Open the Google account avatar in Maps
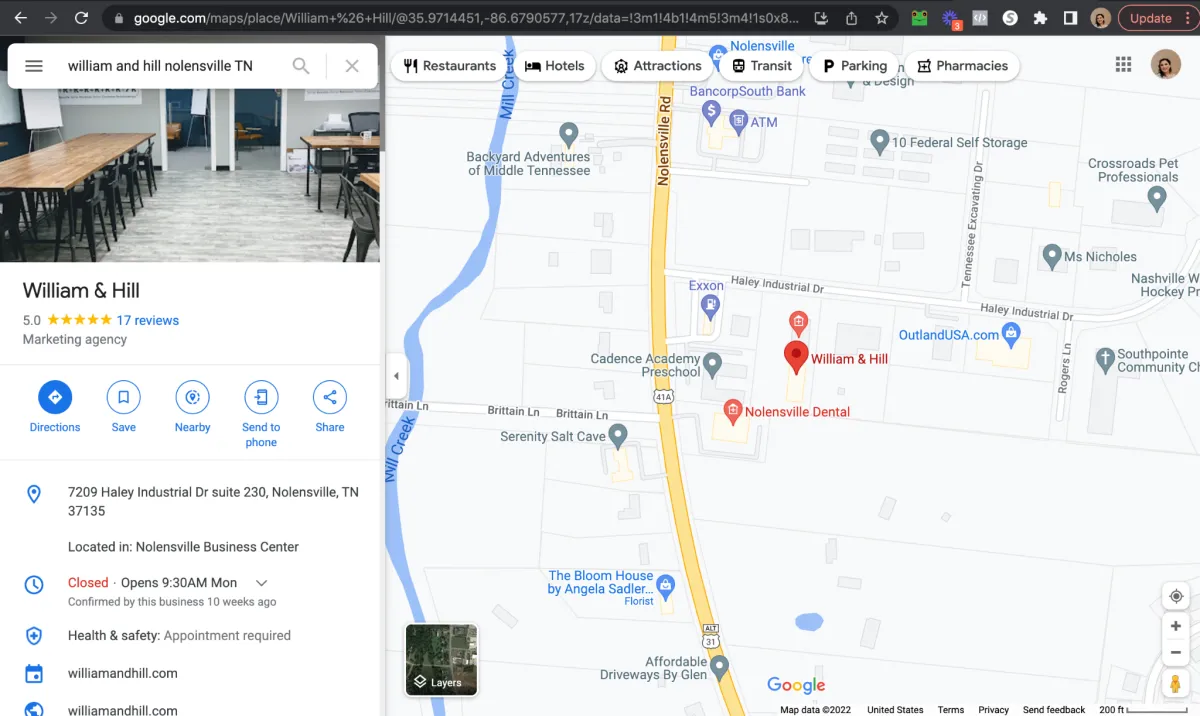 coord(1166,65)
